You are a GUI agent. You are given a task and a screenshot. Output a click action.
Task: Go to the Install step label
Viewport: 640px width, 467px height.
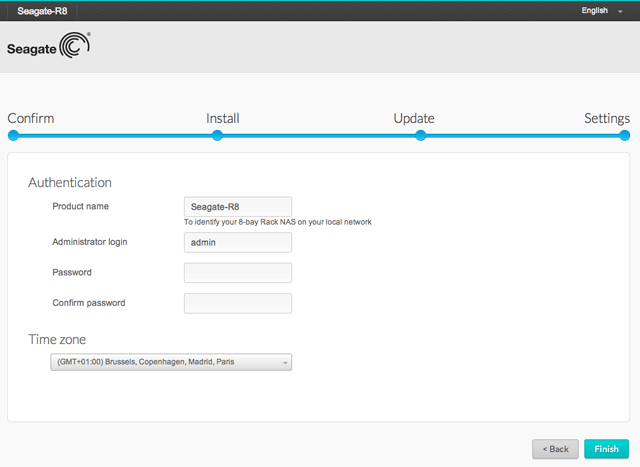tap(222, 118)
